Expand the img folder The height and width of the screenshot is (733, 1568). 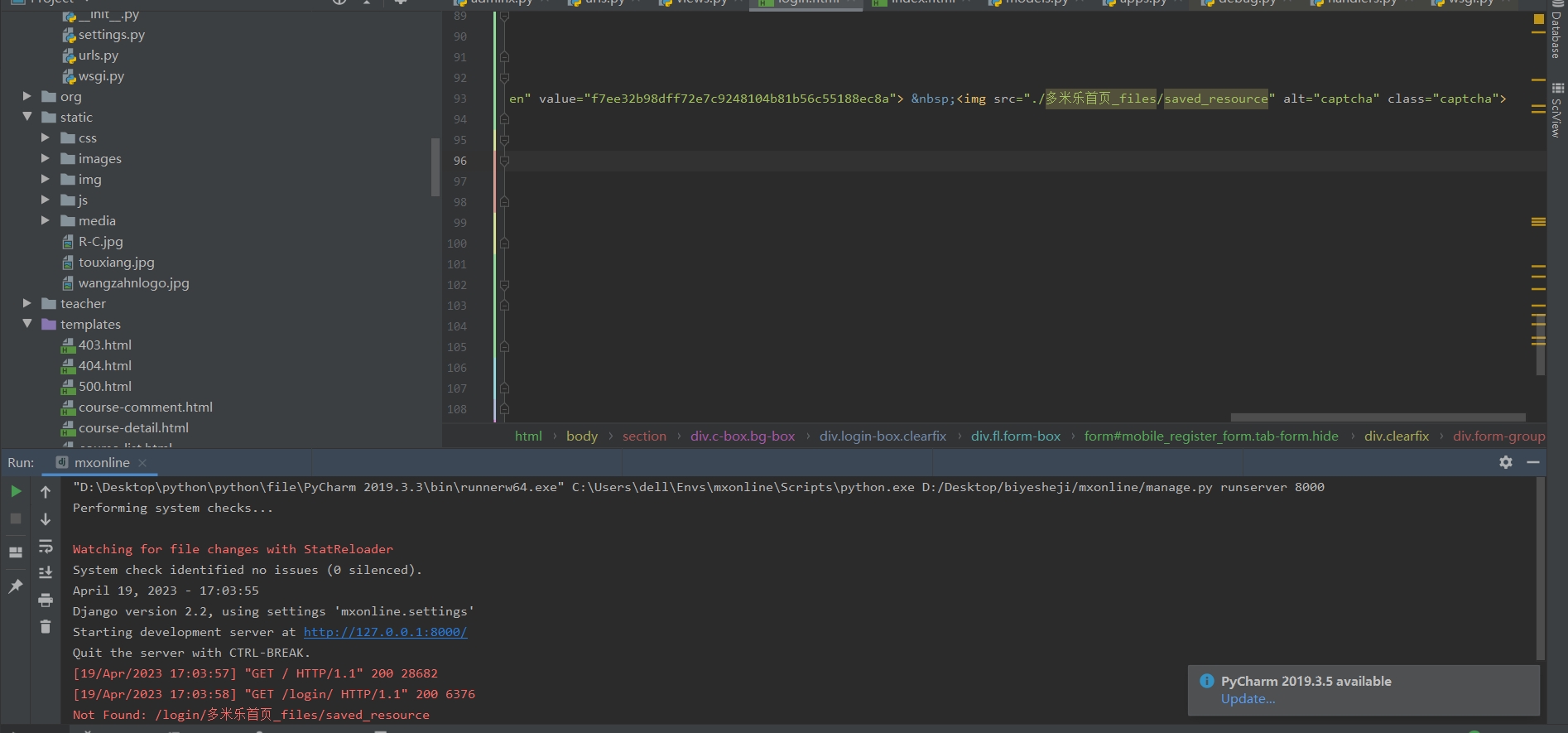[46, 179]
